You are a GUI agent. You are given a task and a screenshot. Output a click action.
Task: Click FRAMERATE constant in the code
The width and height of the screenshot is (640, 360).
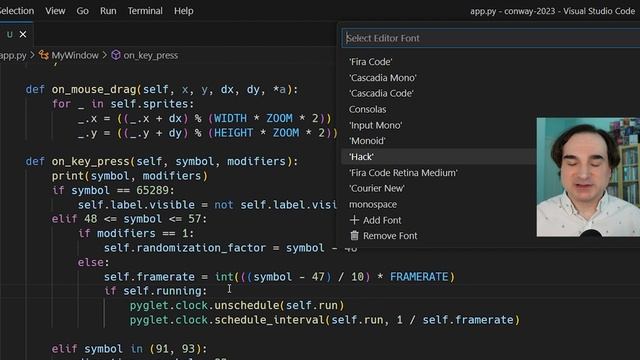419,277
